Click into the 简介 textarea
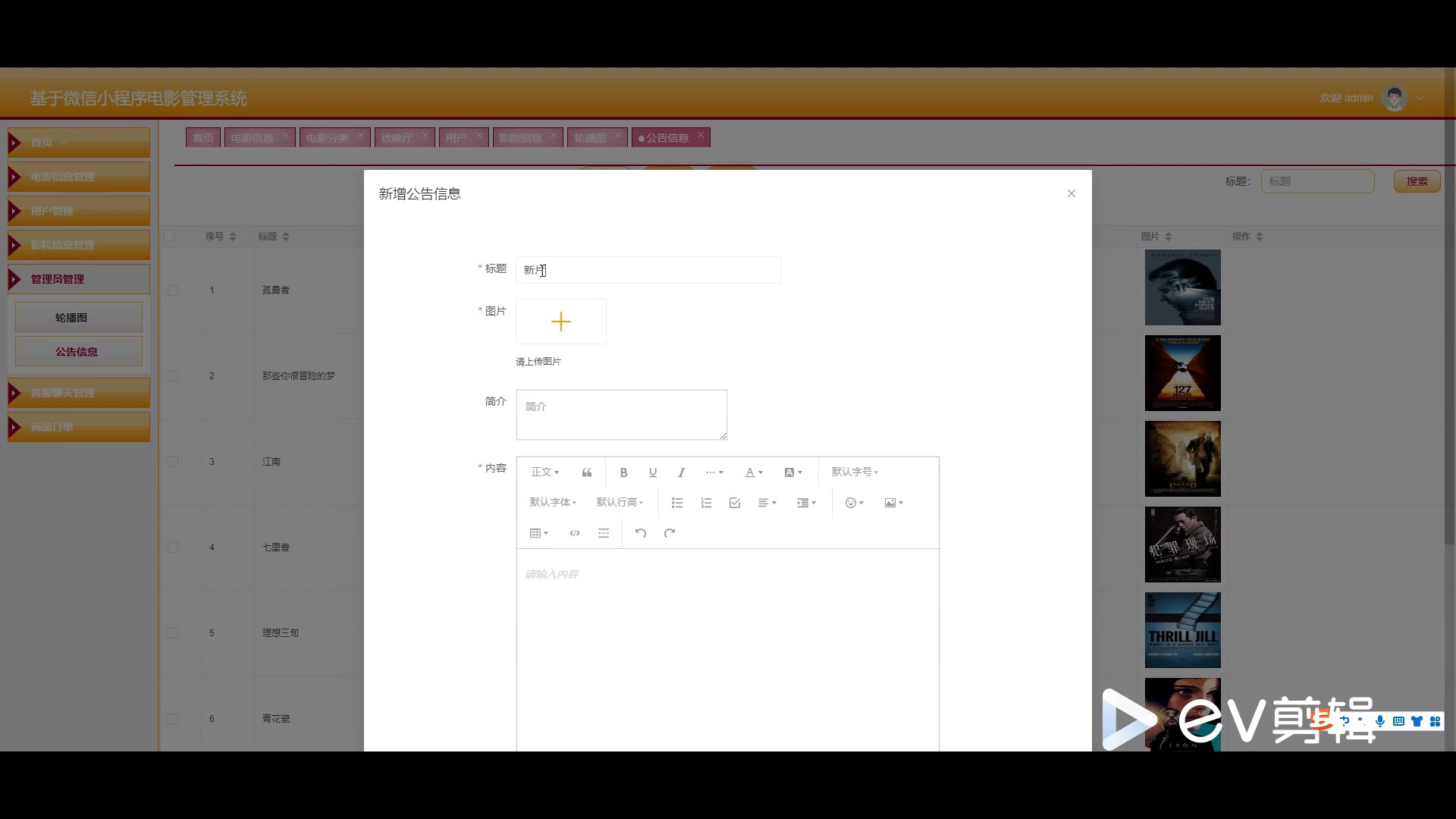 coord(621,415)
